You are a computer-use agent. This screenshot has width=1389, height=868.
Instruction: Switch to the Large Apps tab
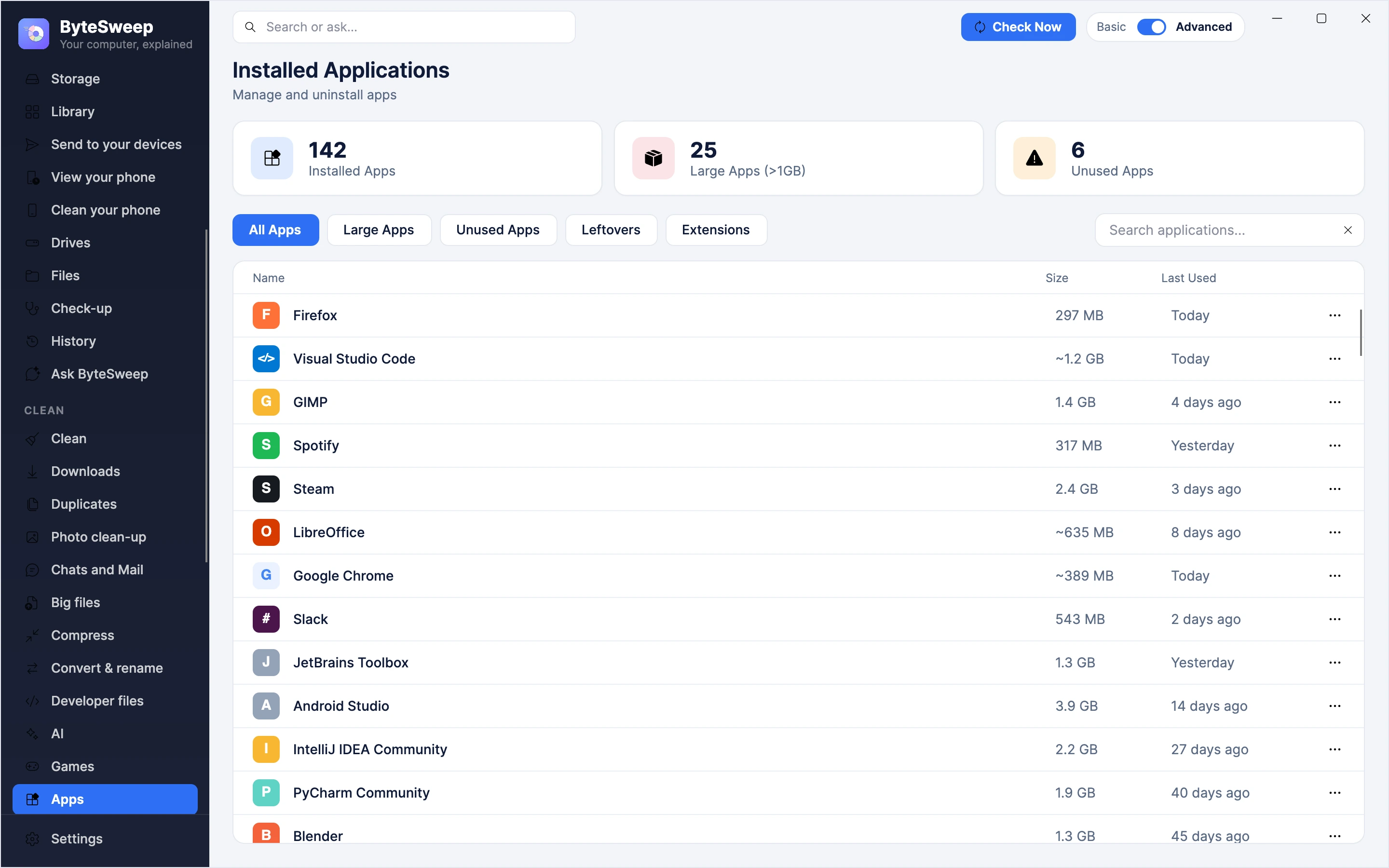click(x=379, y=230)
